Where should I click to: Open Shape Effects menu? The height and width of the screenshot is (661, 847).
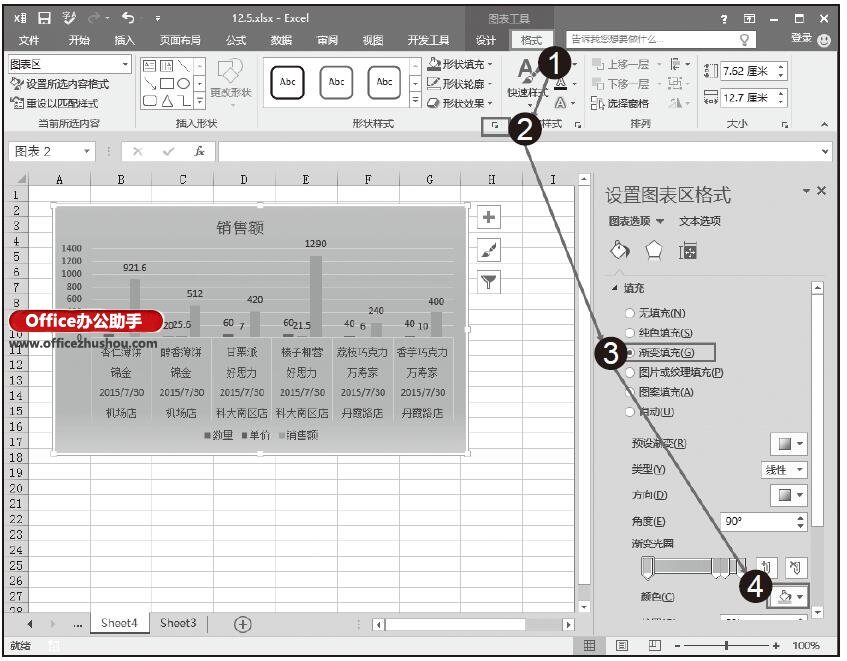point(460,103)
